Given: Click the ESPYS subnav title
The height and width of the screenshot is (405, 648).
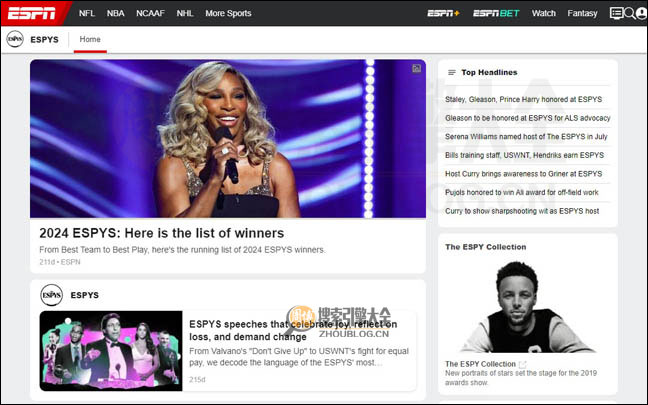Looking at the screenshot, I should coord(44,40).
